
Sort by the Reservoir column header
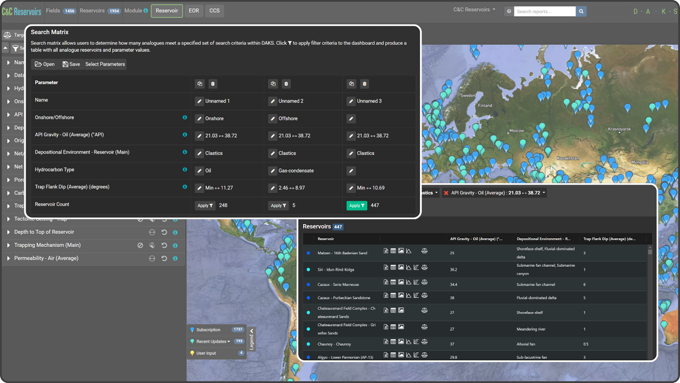coord(326,239)
